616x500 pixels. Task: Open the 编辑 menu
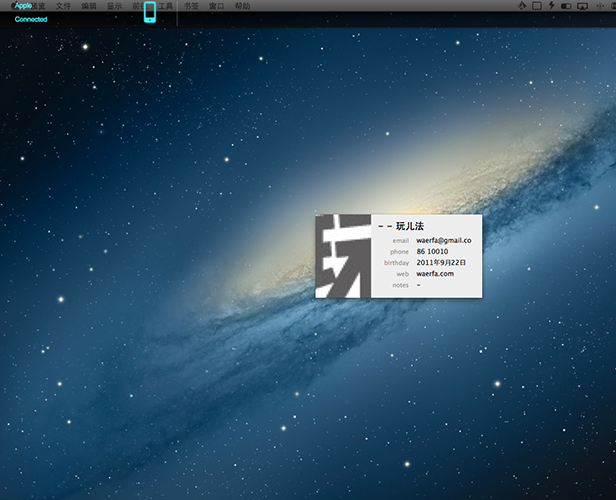90,6
